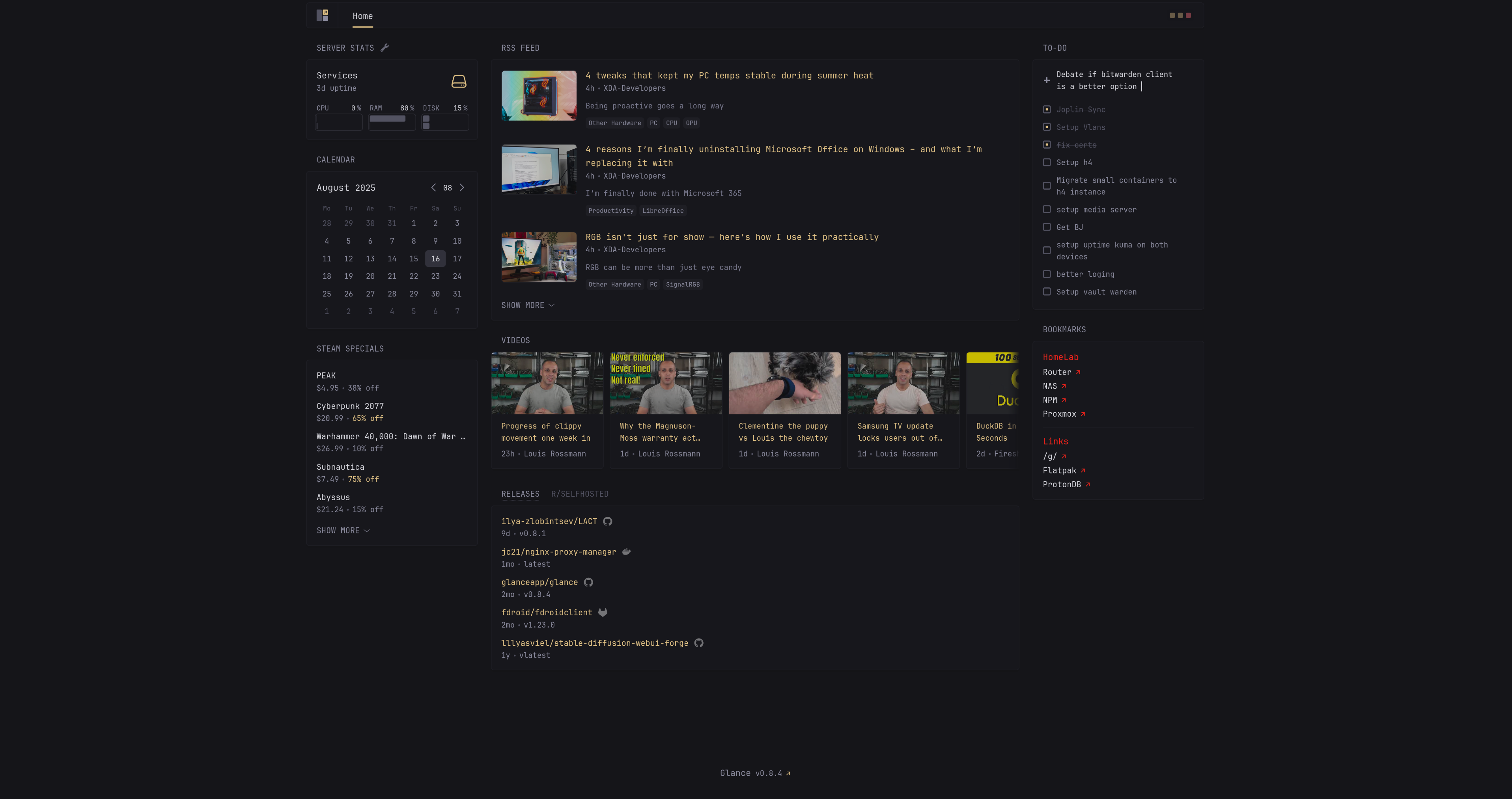Open Clementine the puppy video thumbnail

click(x=784, y=383)
